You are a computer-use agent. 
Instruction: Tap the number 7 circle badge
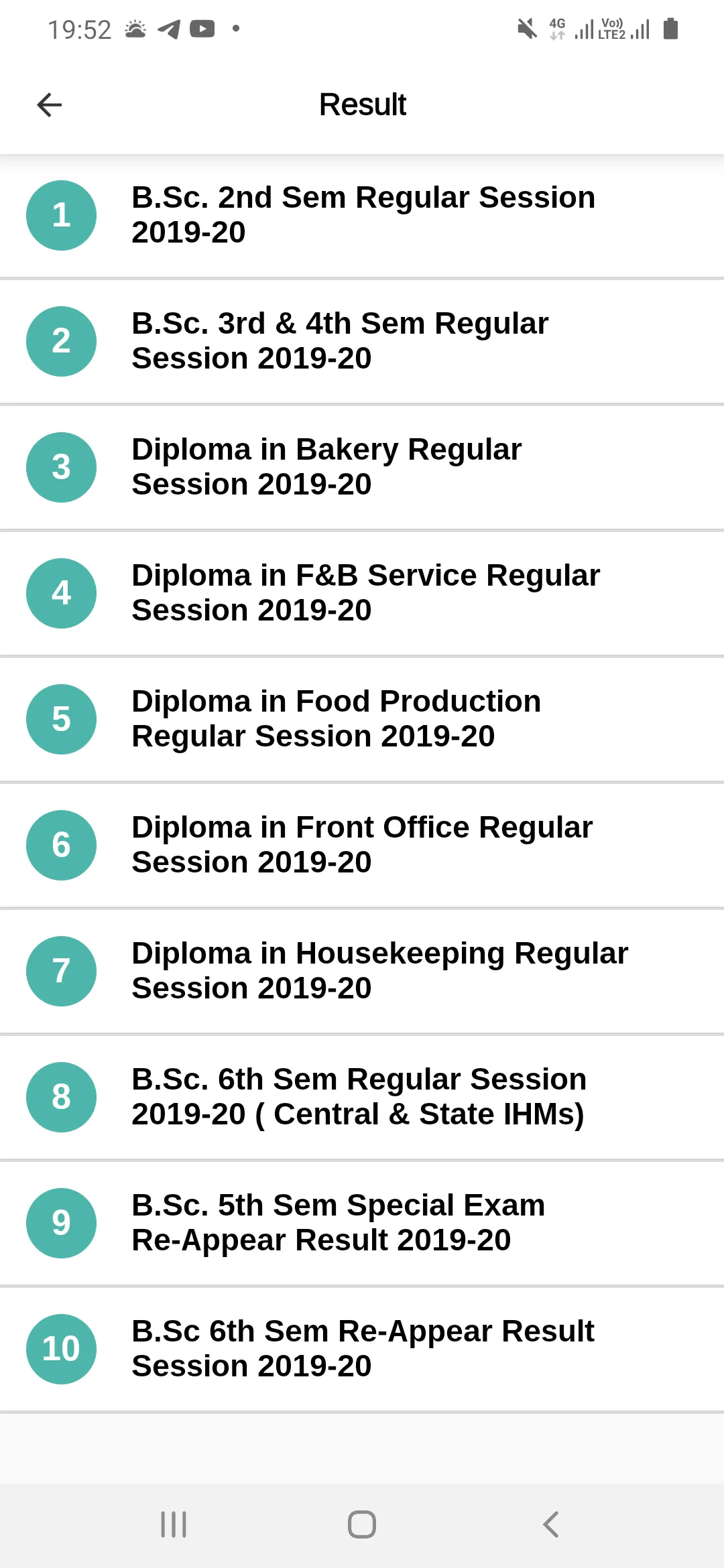(x=61, y=971)
